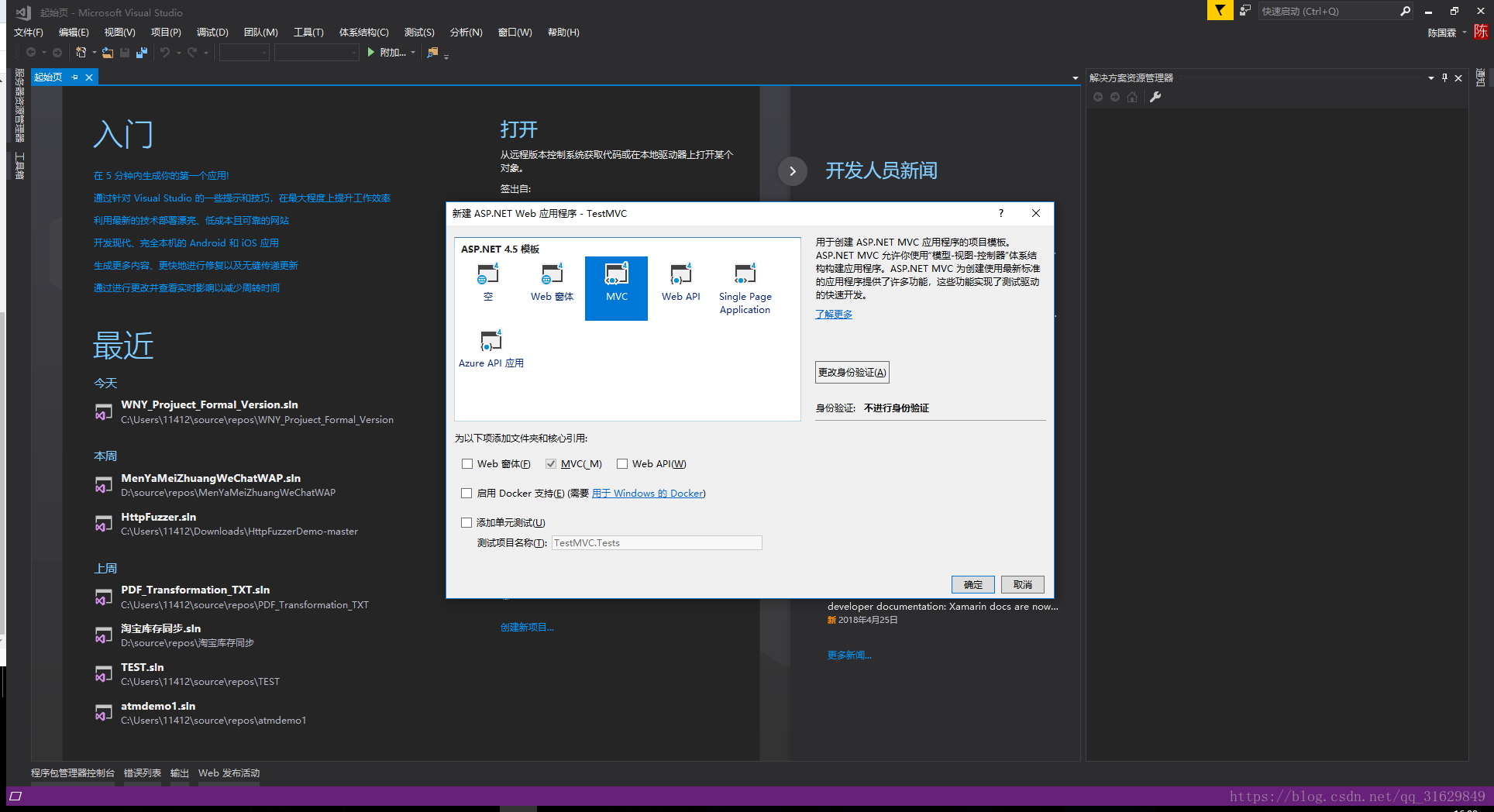
Task: Click the green start (附加) play icon
Action: 371,53
